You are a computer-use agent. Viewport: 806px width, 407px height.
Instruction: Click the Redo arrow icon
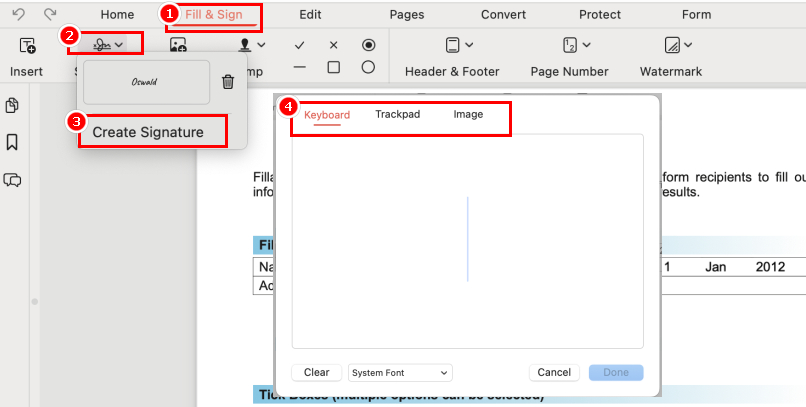point(49,15)
